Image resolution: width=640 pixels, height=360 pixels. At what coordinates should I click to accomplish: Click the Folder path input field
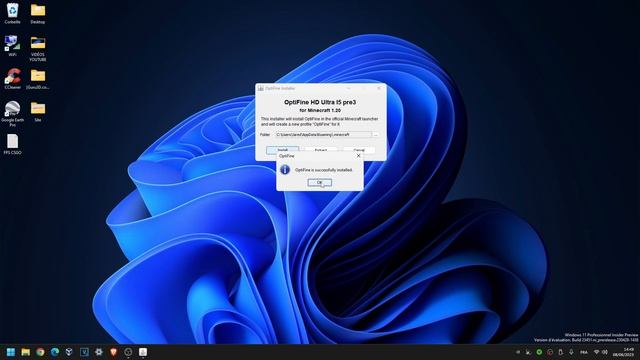pyautogui.click(x=323, y=134)
